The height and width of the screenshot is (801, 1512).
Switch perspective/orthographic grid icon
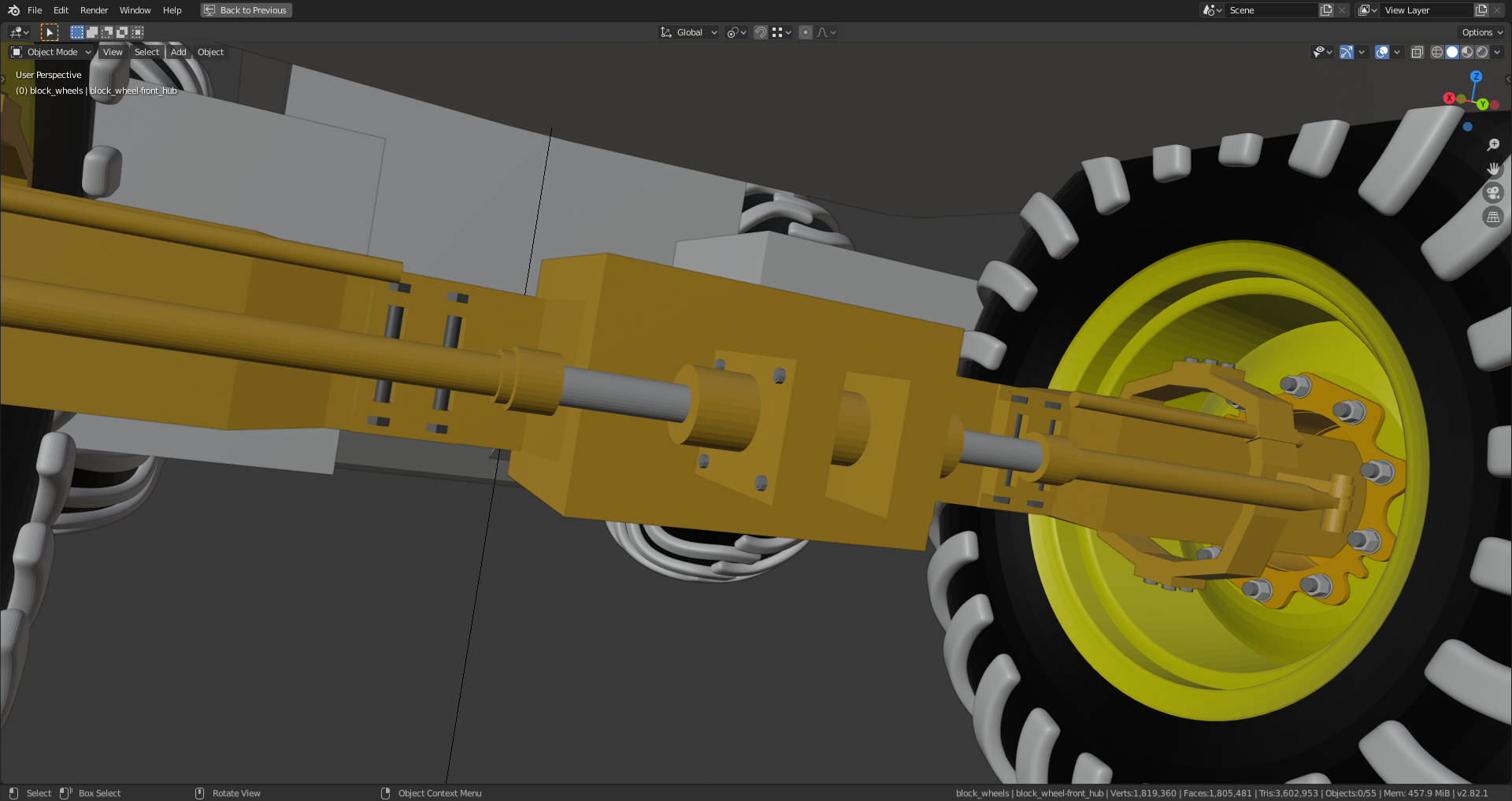1493,217
